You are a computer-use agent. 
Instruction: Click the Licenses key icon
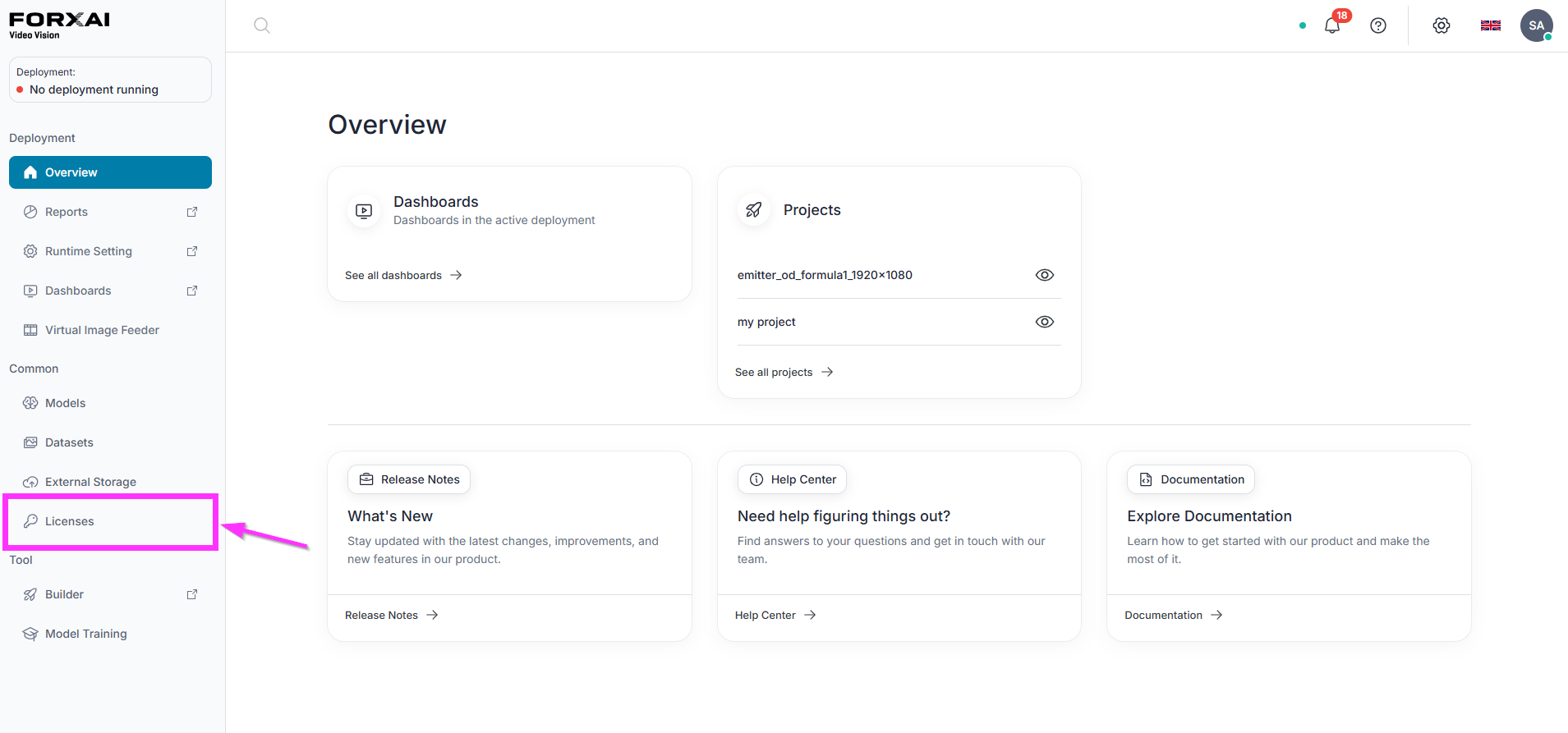[30, 521]
